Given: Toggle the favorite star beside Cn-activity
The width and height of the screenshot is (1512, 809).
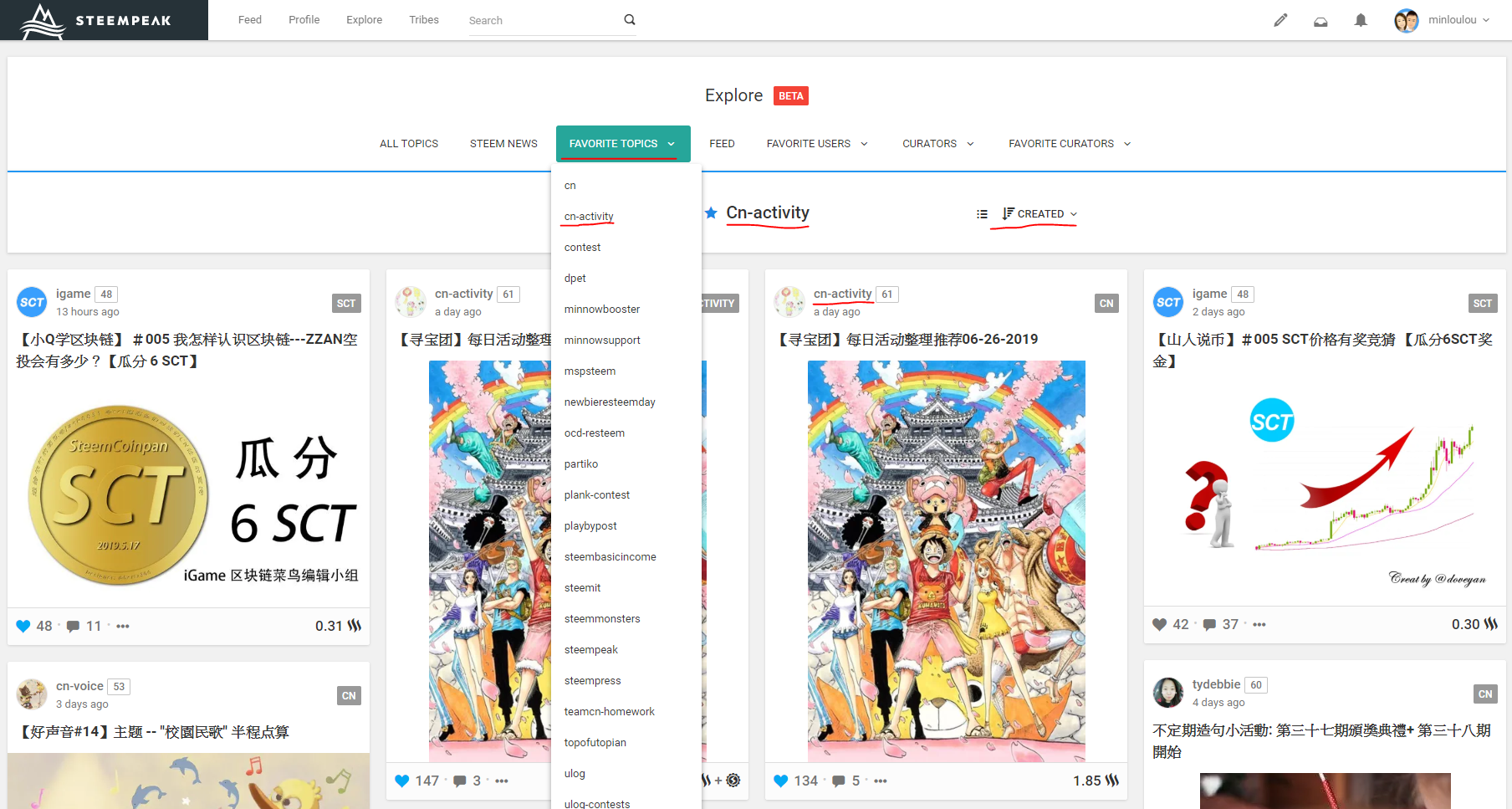Looking at the screenshot, I should coord(711,213).
